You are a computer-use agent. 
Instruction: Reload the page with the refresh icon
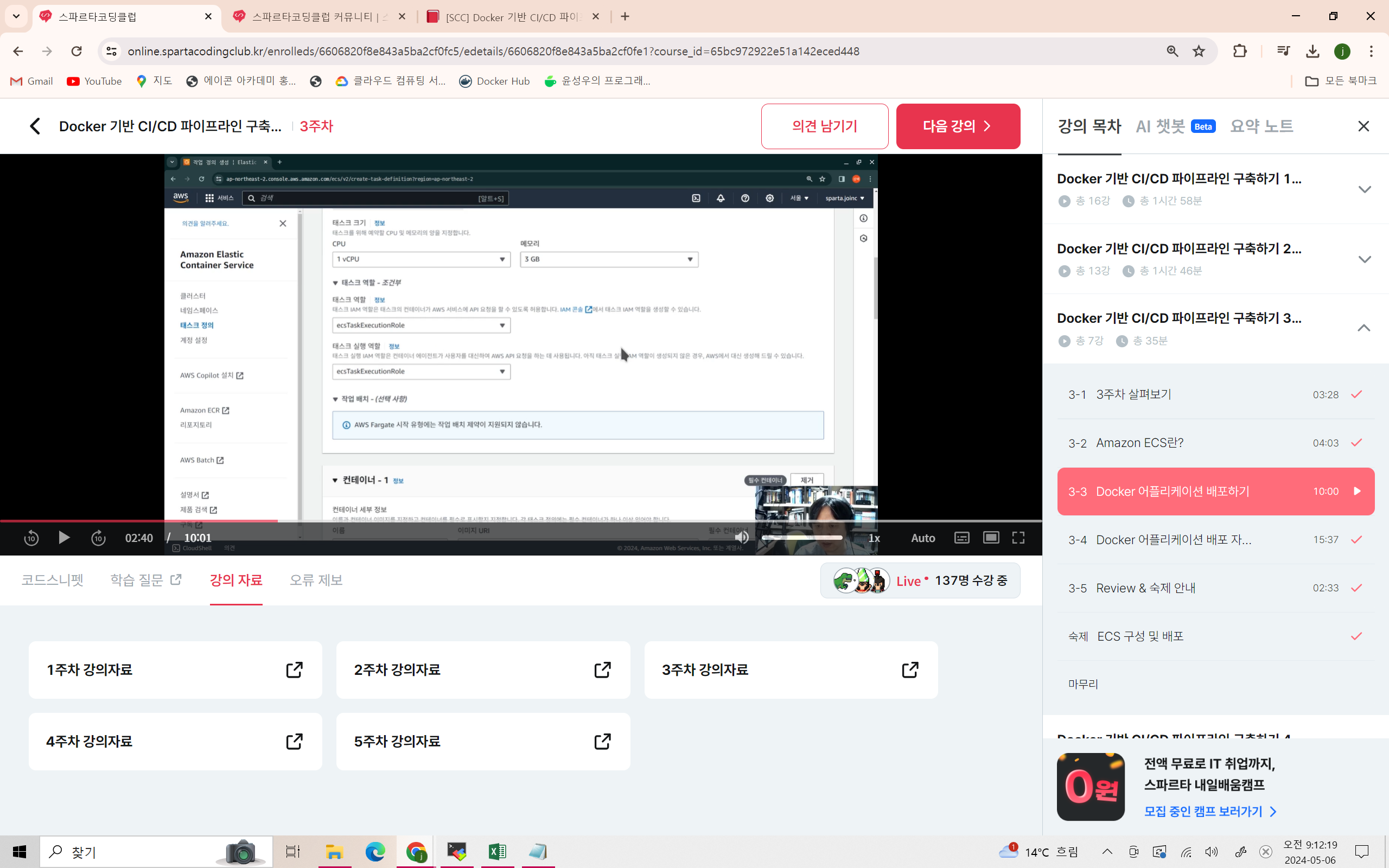click(x=77, y=51)
